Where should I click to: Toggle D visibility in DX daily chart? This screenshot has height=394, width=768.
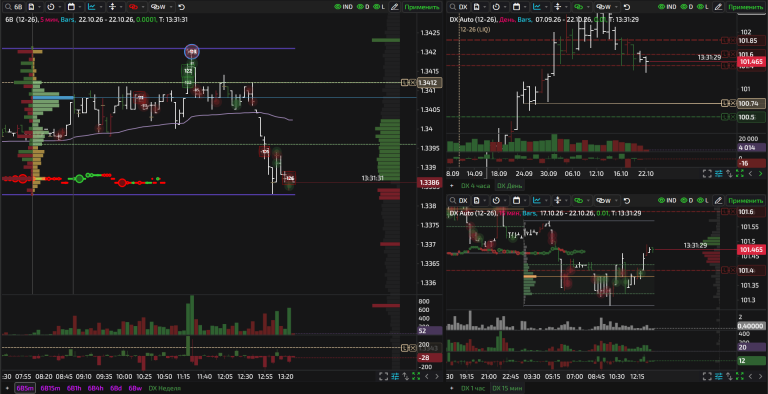tap(687, 7)
